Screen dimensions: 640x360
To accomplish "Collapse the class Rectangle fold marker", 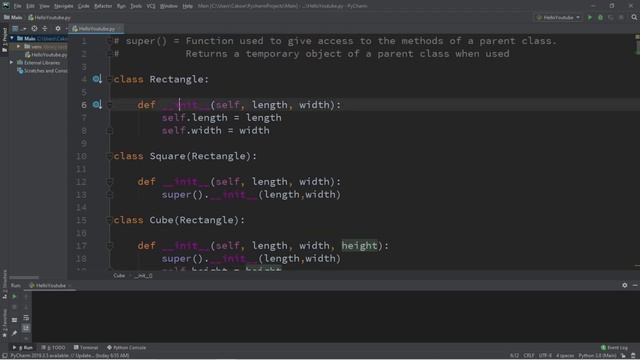I will point(109,79).
